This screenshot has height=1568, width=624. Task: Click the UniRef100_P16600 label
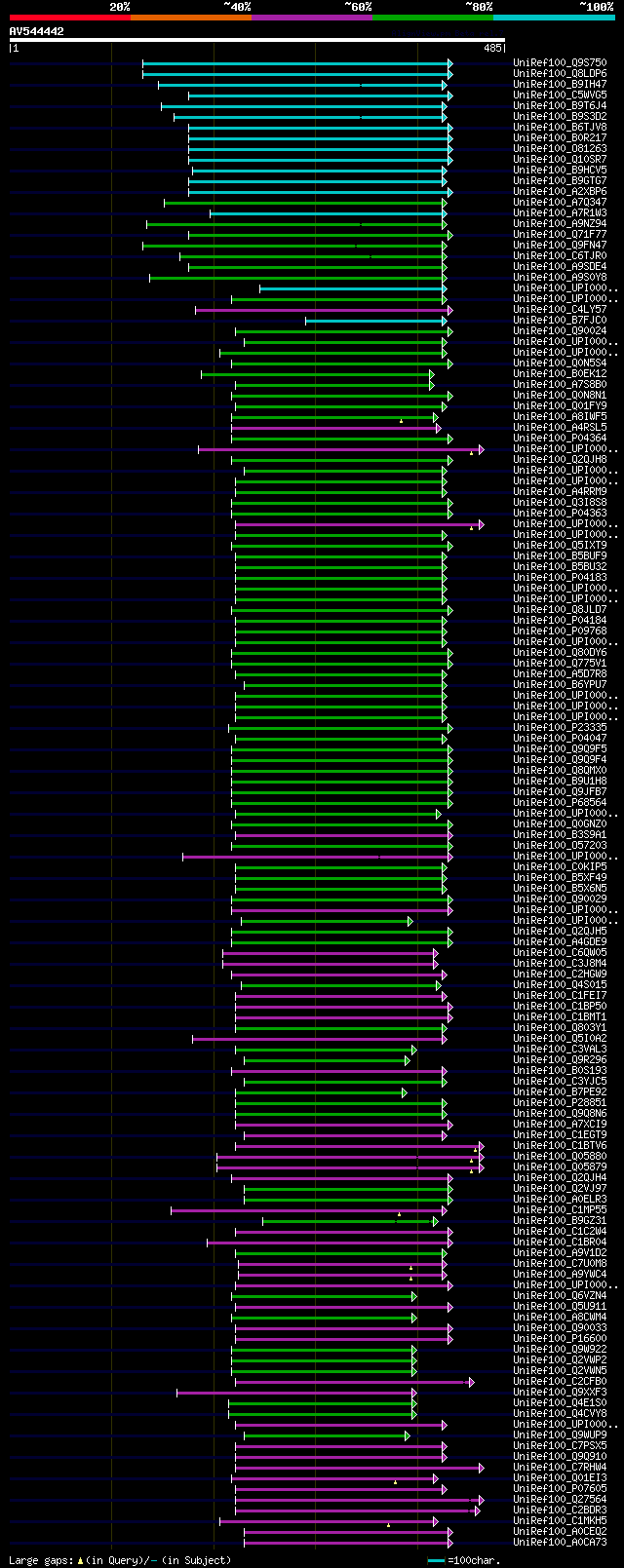click(x=560, y=1339)
